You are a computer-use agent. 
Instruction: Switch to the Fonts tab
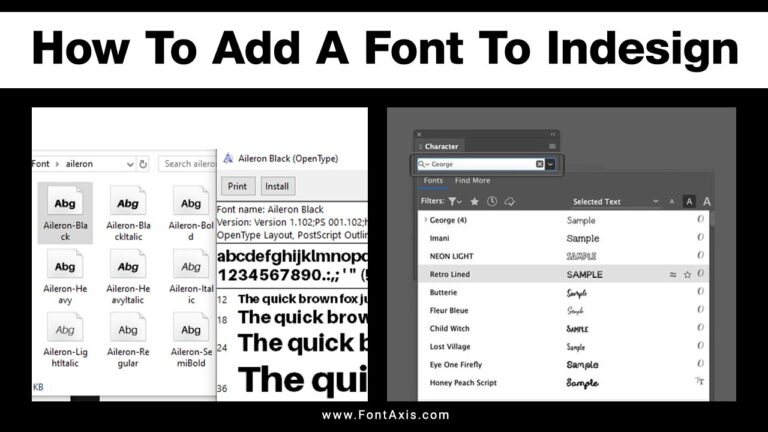[x=433, y=181]
